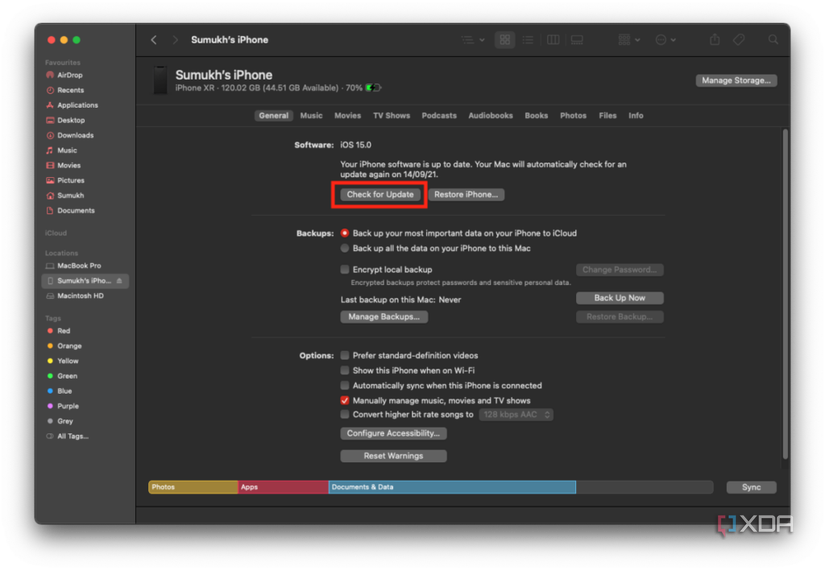Switch to the Music tab
Viewport: 825px width, 570px height.
tap(311, 116)
